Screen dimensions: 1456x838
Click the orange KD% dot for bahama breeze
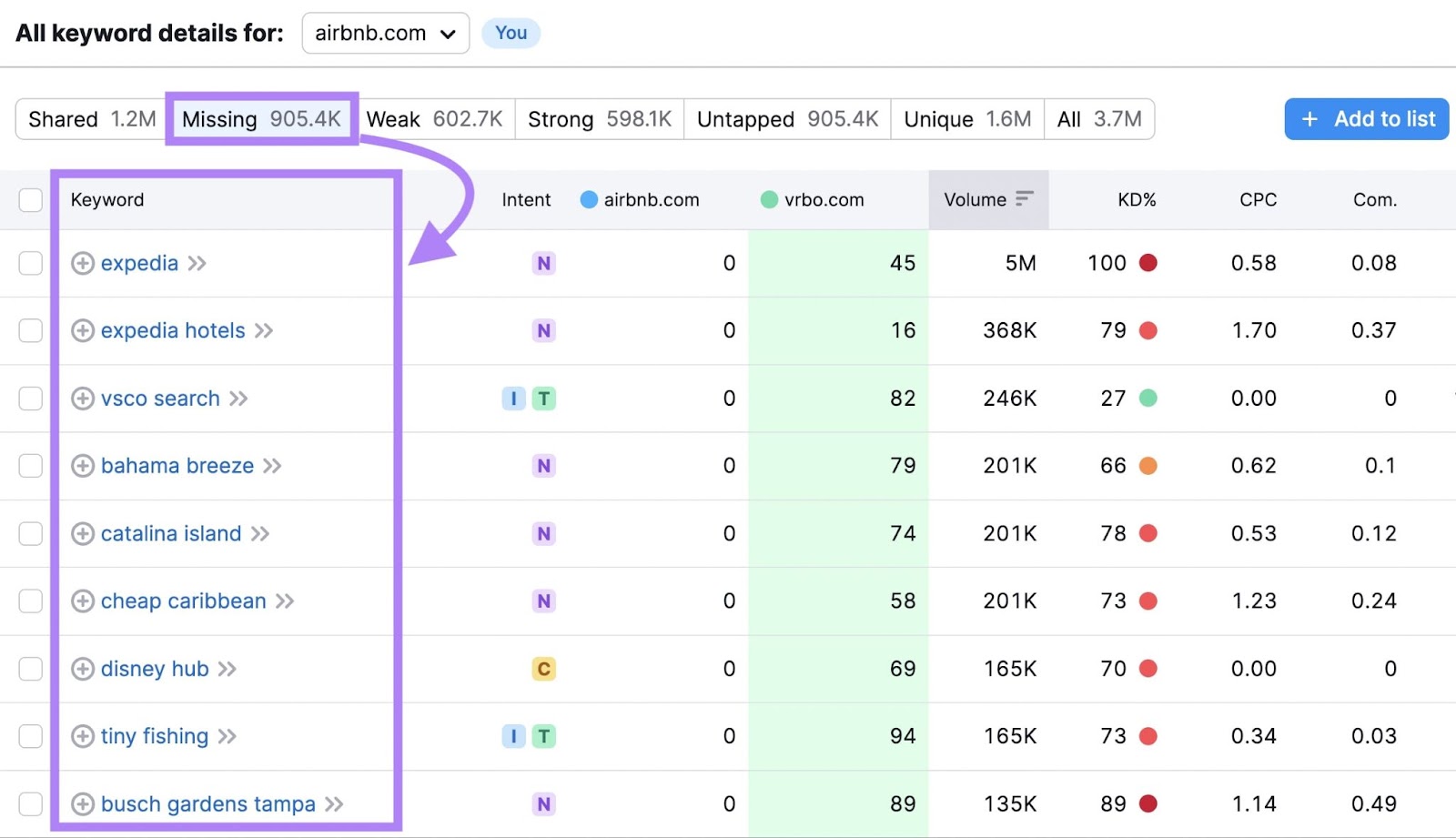pyautogui.click(x=1149, y=465)
